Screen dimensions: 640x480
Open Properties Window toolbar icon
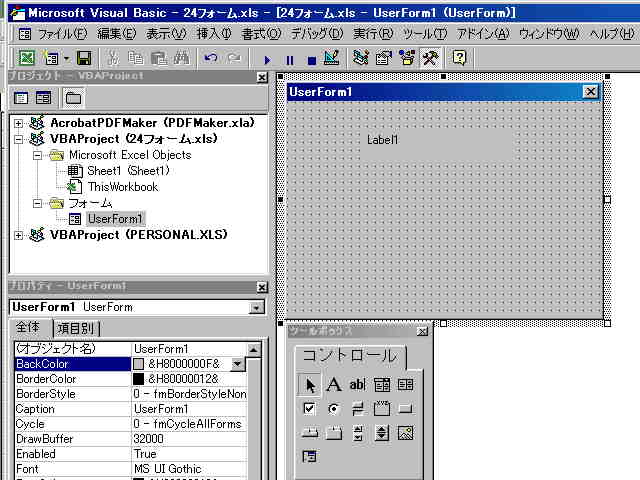tap(383, 58)
